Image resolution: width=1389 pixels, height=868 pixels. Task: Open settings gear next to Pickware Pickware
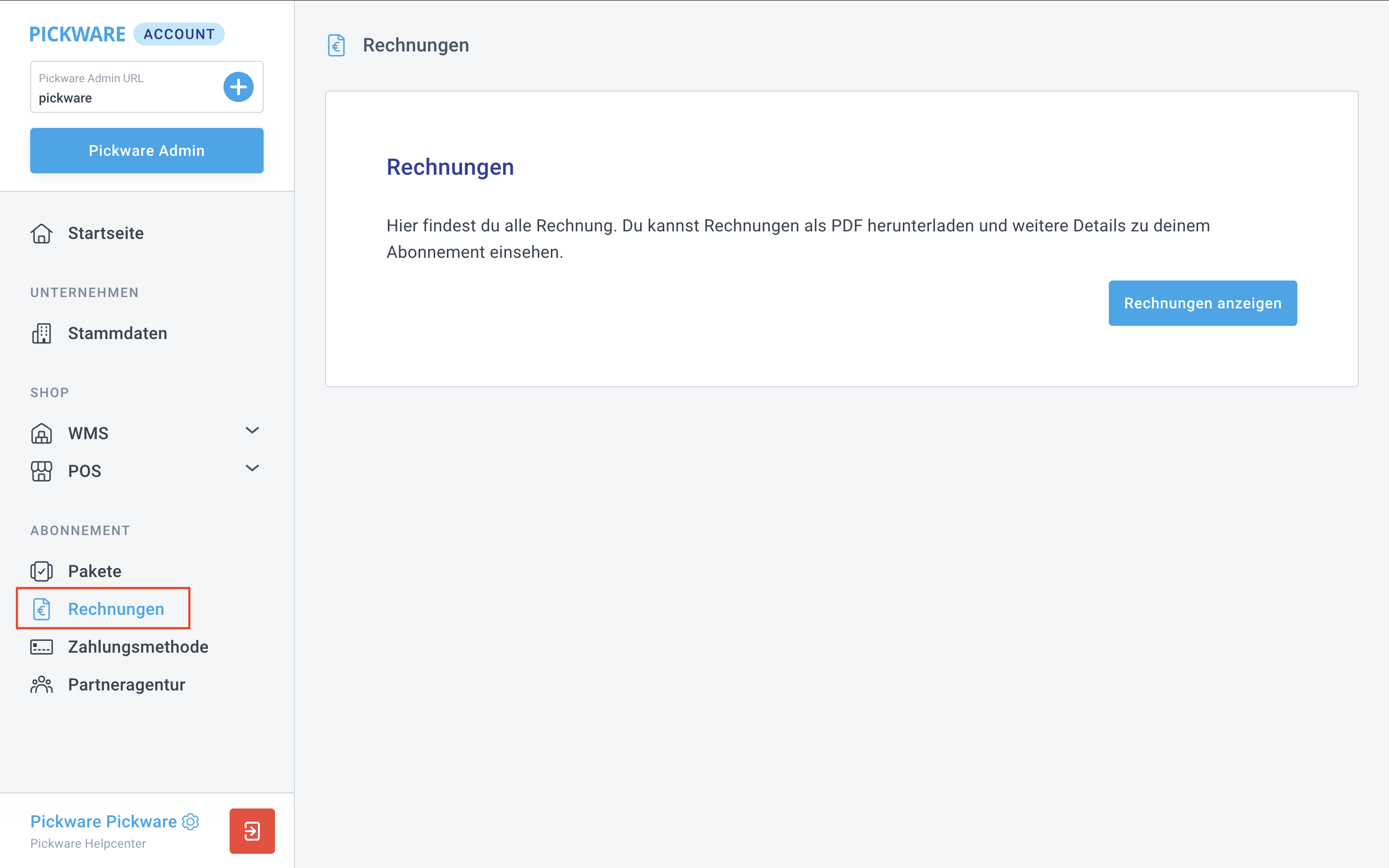(x=191, y=822)
